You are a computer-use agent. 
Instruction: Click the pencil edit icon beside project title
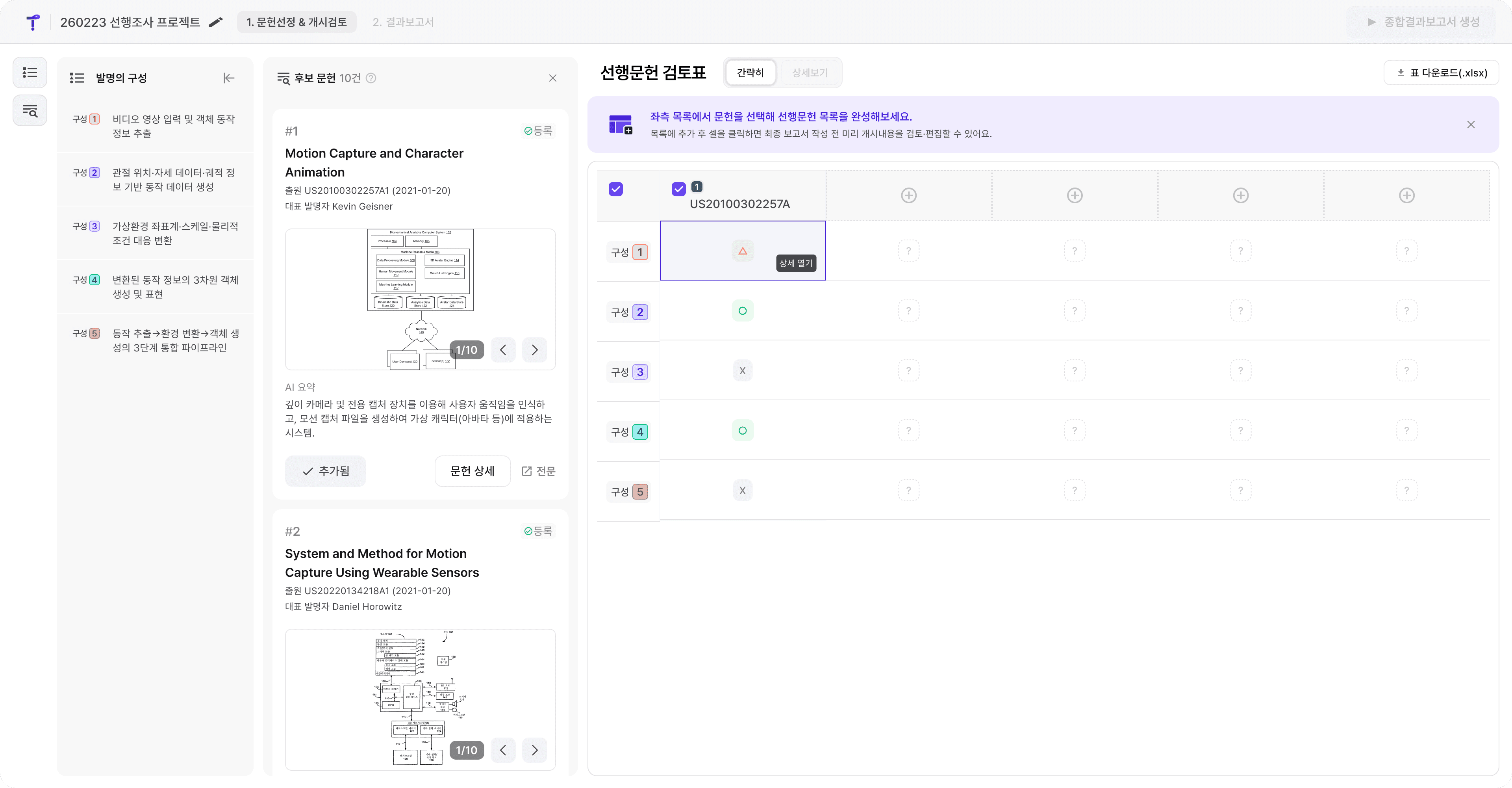click(x=216, y=22)
